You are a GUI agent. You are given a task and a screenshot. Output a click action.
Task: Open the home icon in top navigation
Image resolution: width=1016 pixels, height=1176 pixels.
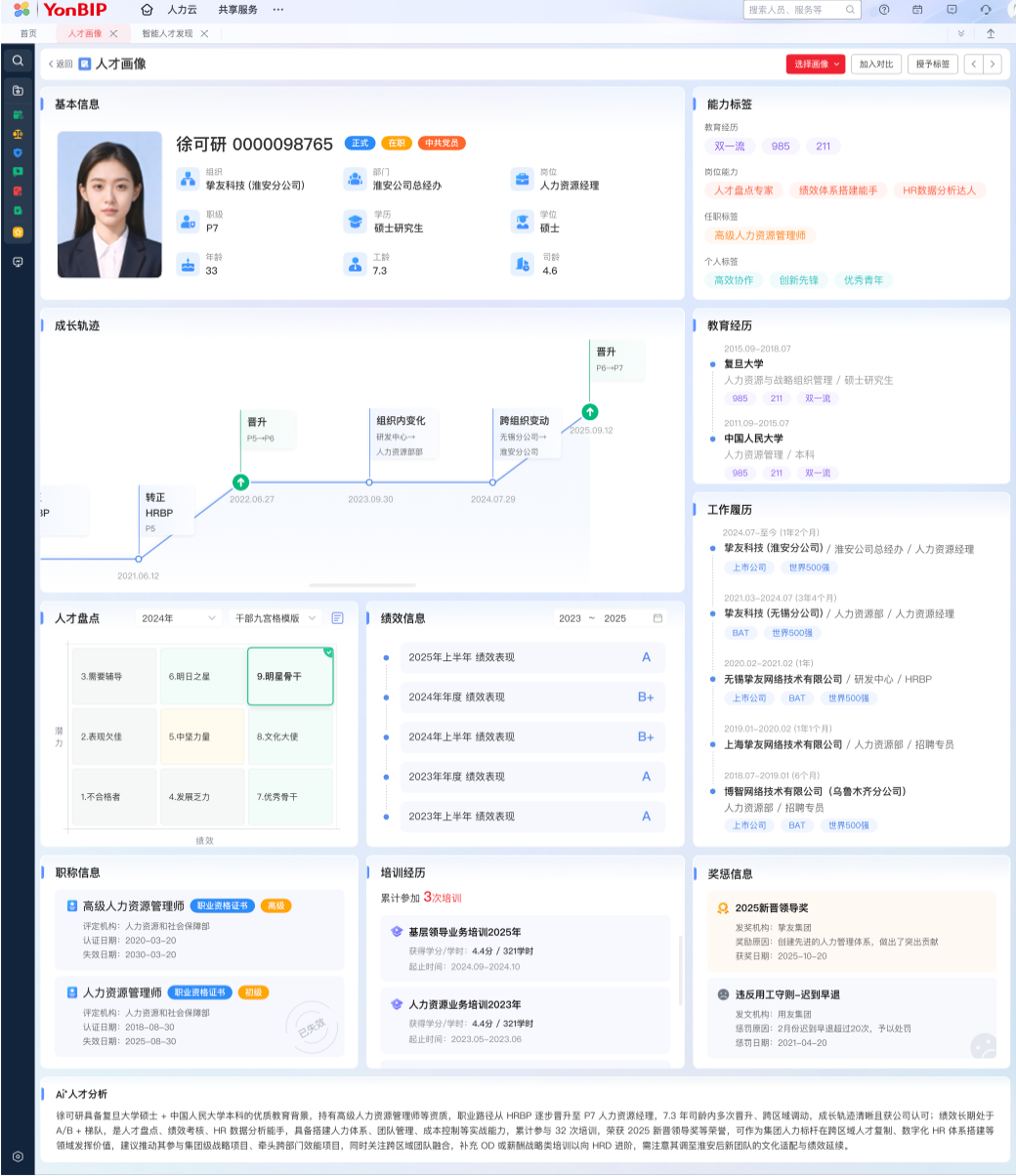click(x=147, y=10)
